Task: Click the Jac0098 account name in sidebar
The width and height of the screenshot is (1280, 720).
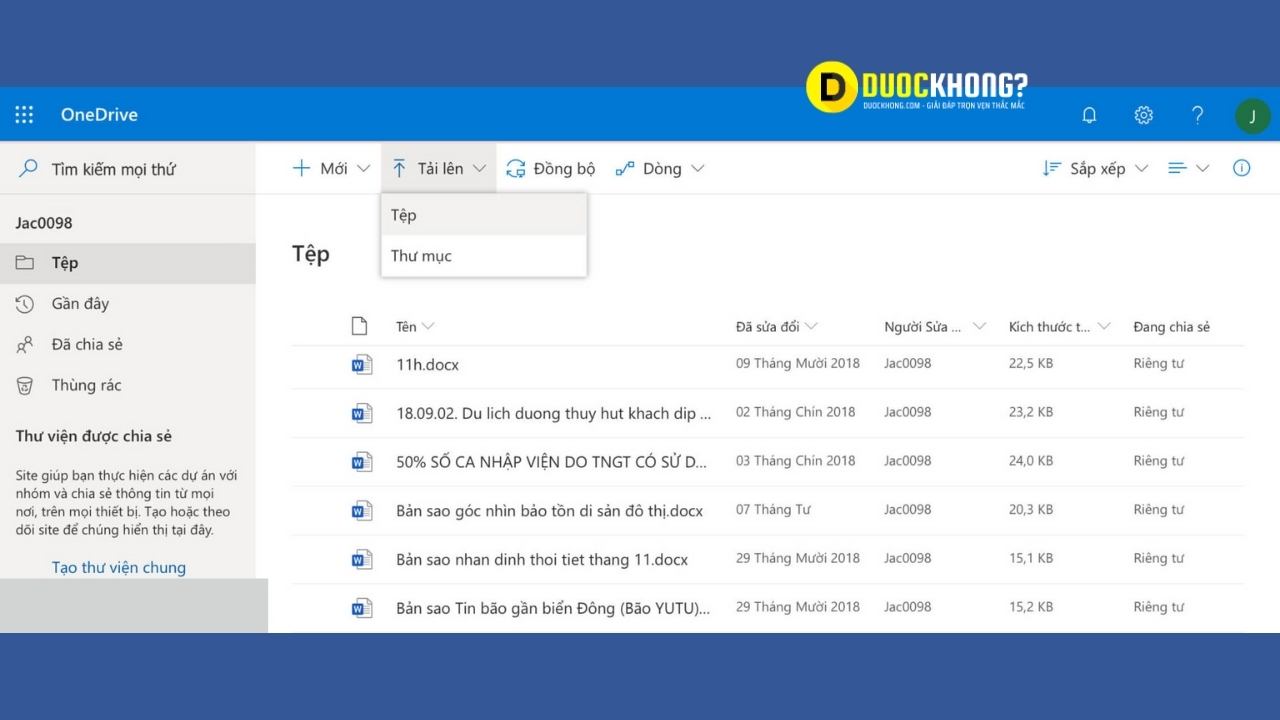Action: 44,223
